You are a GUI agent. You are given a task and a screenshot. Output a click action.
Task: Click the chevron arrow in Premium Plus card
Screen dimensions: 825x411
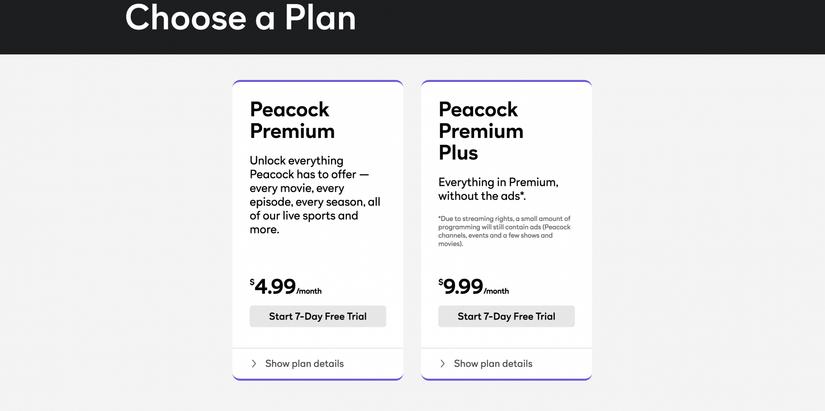(x=443, y=364)
